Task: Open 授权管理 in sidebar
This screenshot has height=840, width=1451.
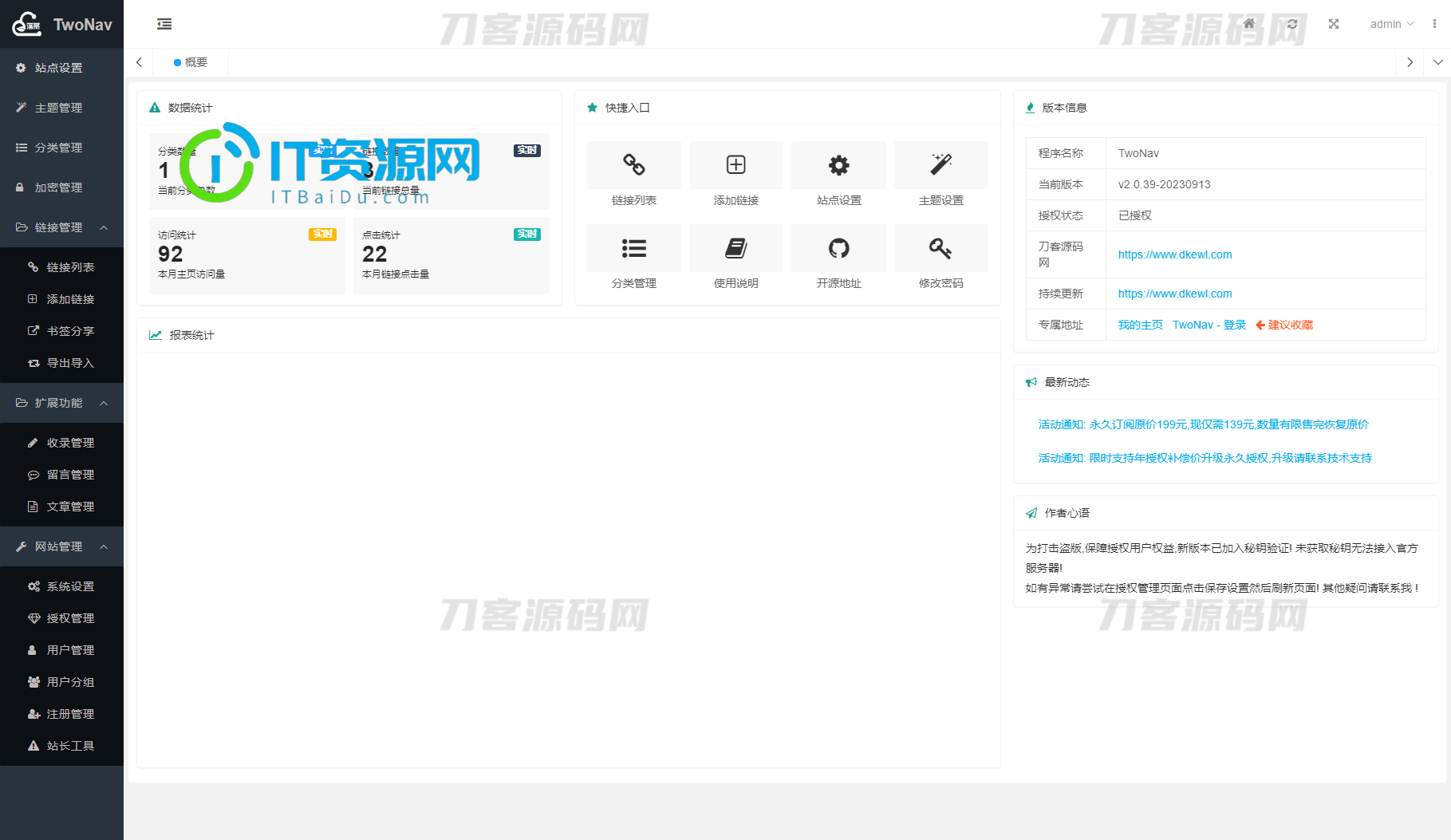Action: (61, 618)
